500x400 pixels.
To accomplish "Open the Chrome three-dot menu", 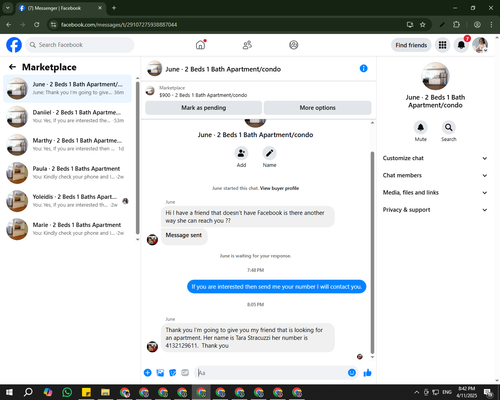I will 491,24.
